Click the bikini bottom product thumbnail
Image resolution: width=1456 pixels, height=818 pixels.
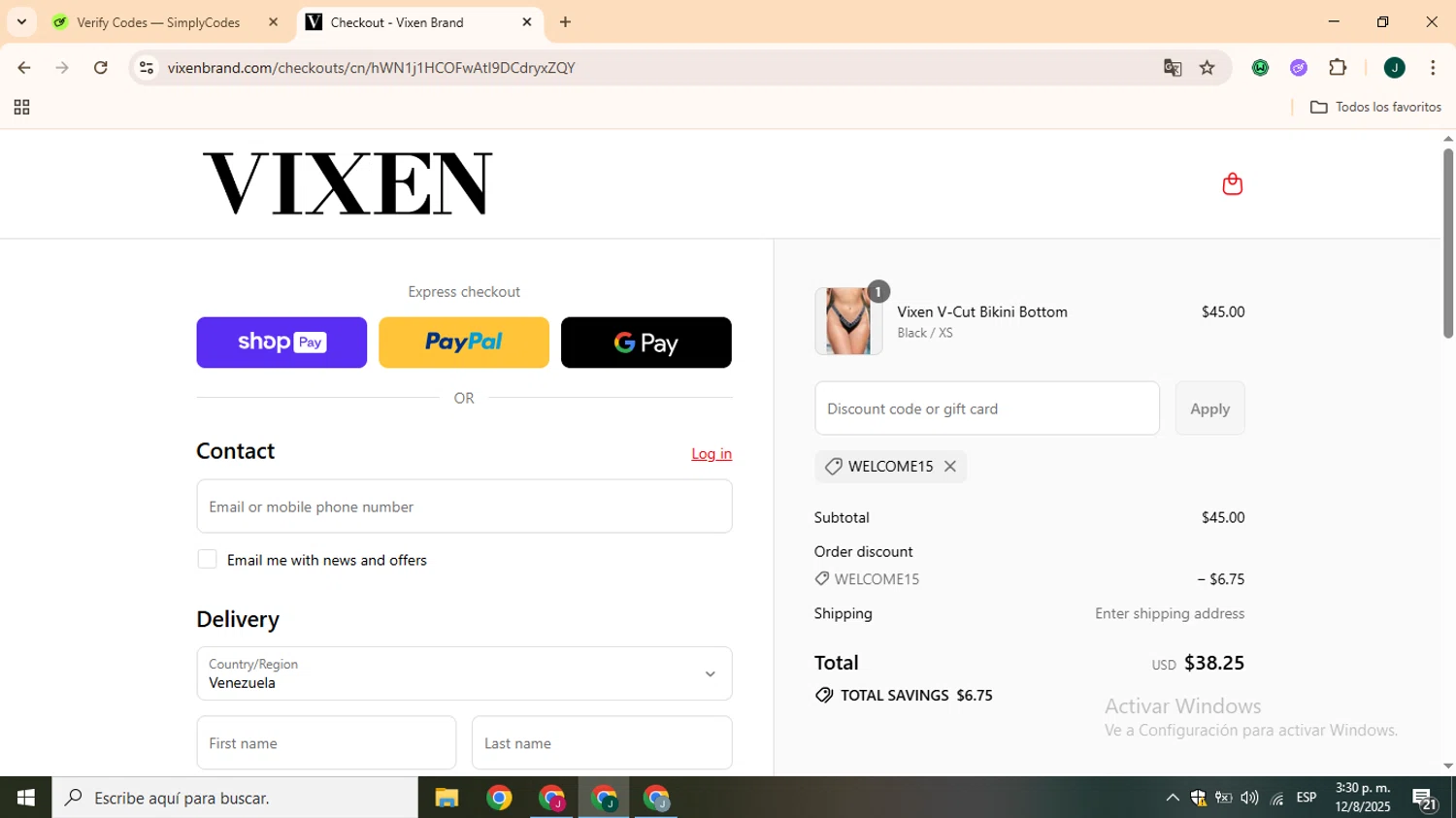point(848,321)
